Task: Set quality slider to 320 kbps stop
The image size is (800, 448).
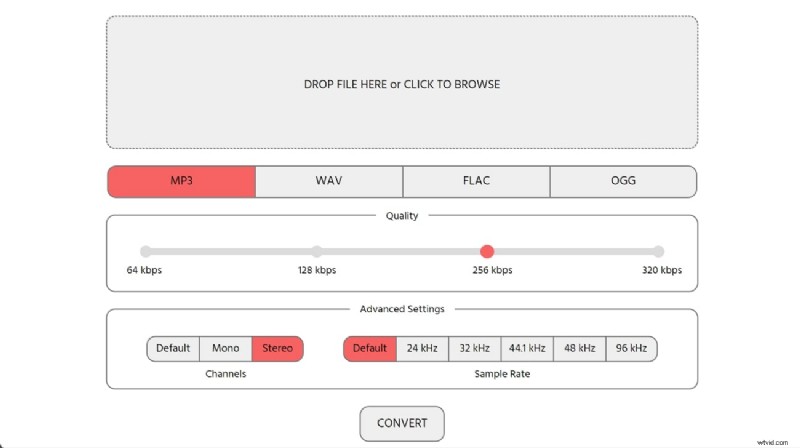Action: click(658, 251)
